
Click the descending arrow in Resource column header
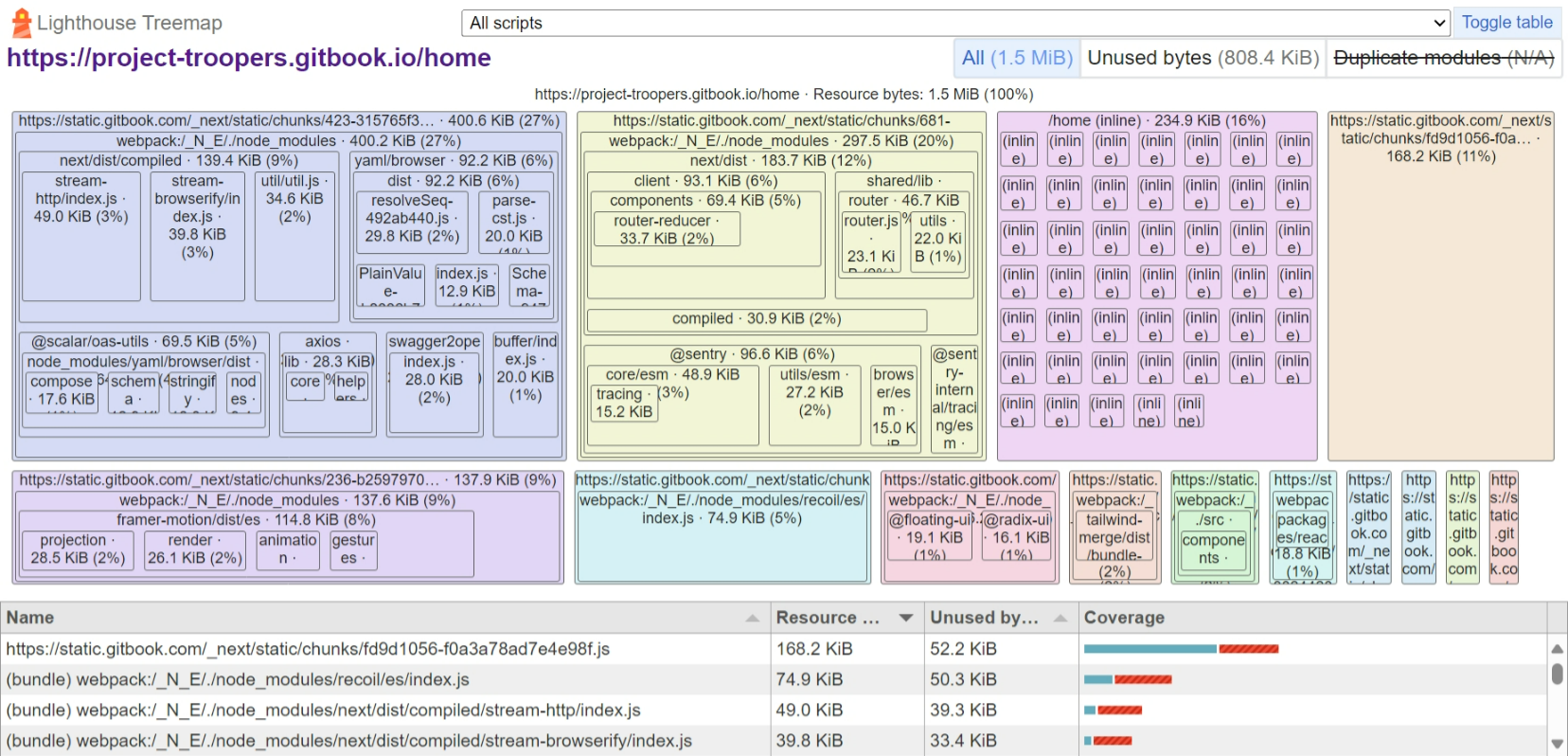(905, 618)
